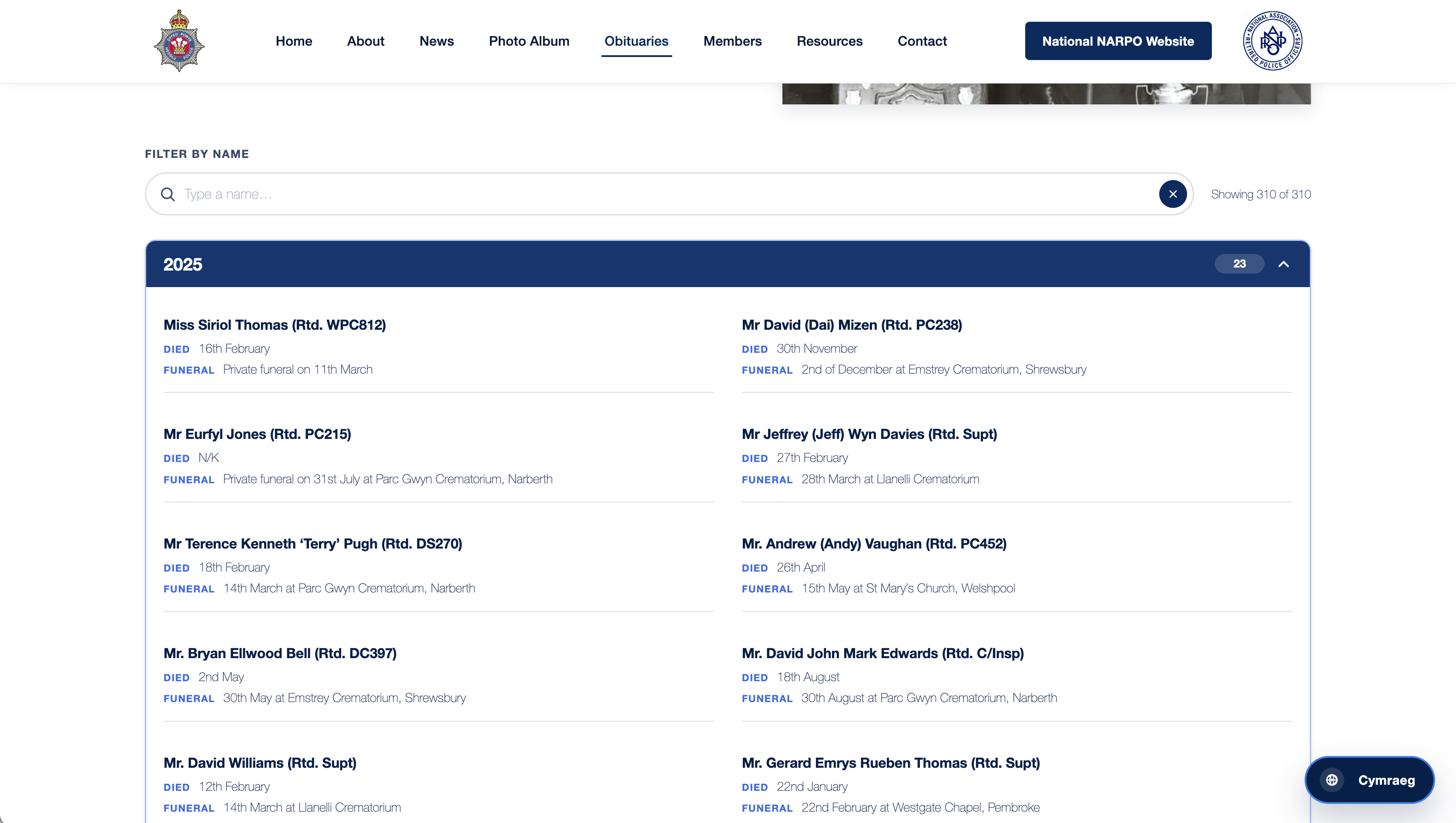Focus the Type a name input field
Viewport: 1456px width, 823px height.
point(669,194)
